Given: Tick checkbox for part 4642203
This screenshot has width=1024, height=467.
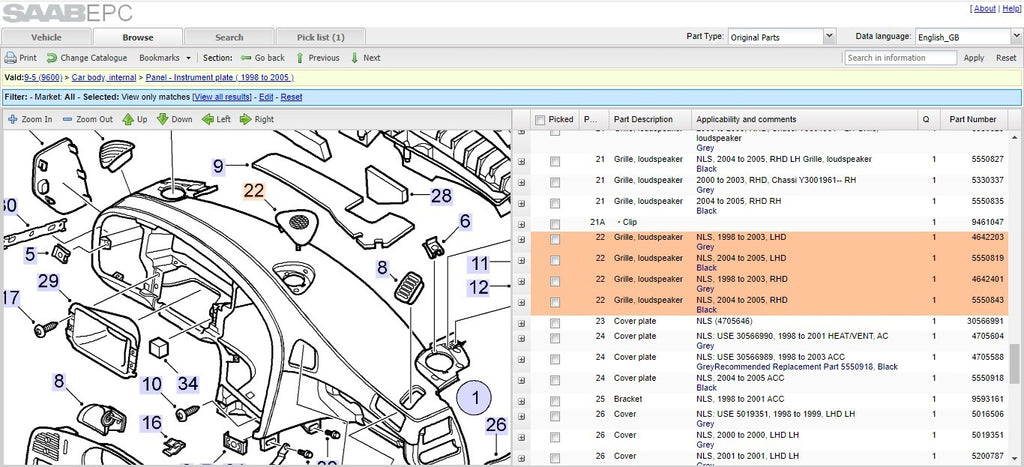Looking at the screenshot, I should pos(554,240).
